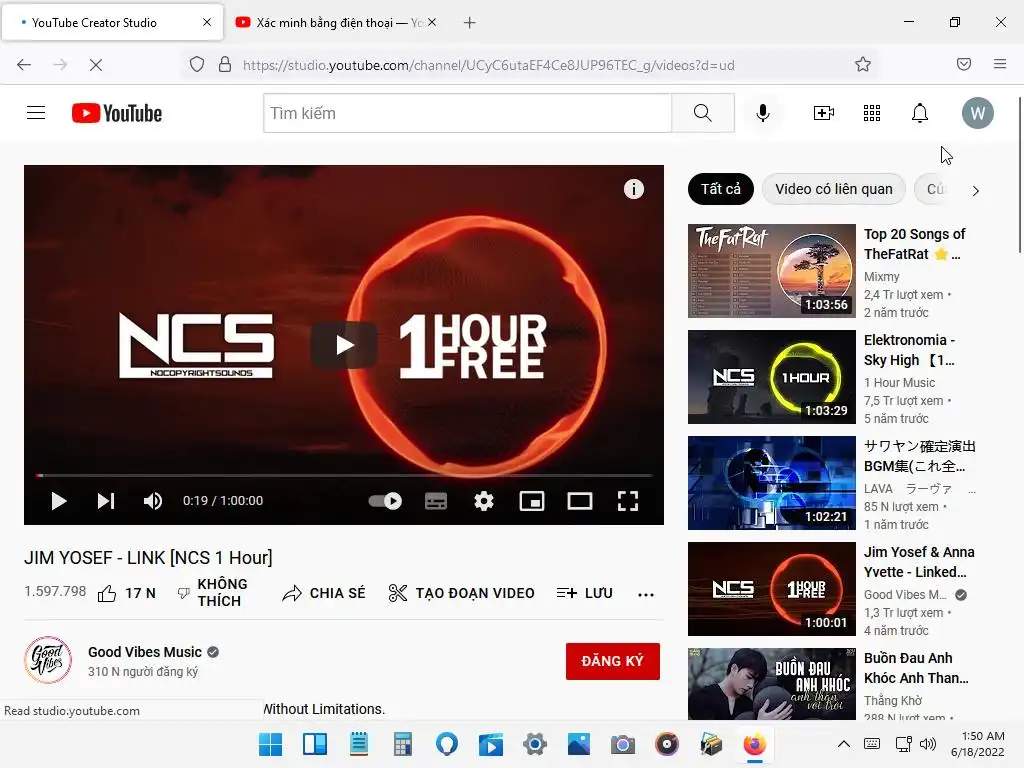Click the address bar URL
Viewport: 1024px width, 768px height.
click(x=488, y=65)
